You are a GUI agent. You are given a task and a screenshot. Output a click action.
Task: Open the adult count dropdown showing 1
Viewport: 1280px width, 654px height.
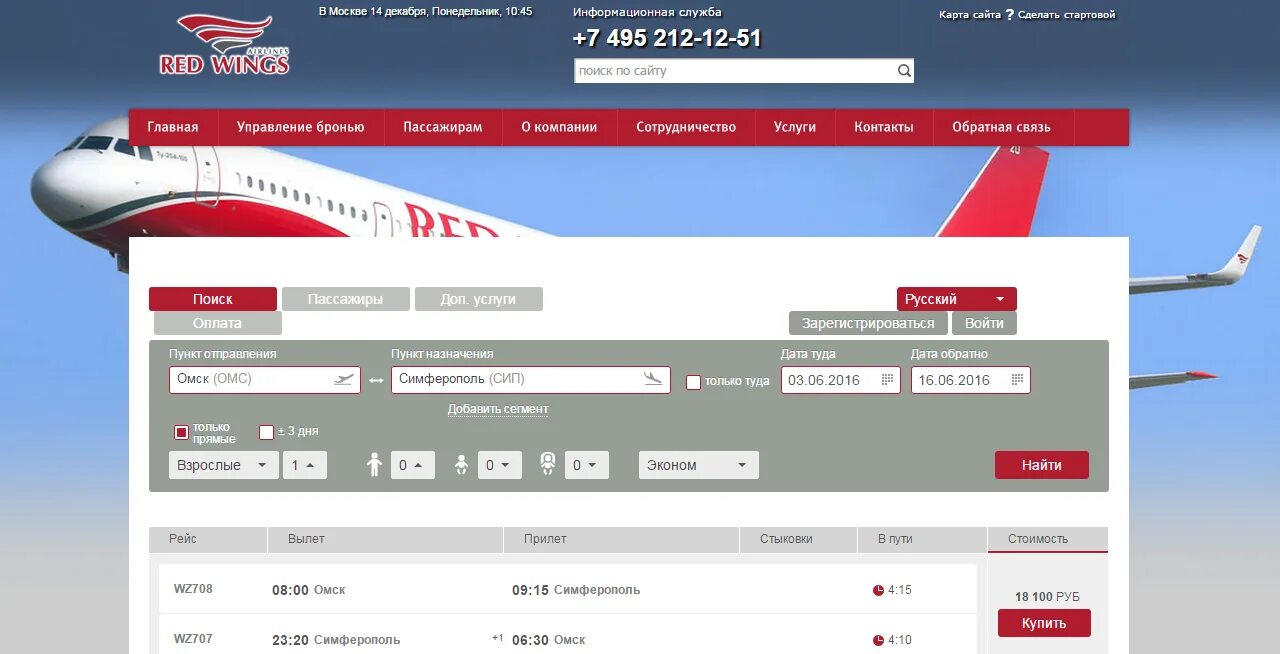tap(305, 465)
